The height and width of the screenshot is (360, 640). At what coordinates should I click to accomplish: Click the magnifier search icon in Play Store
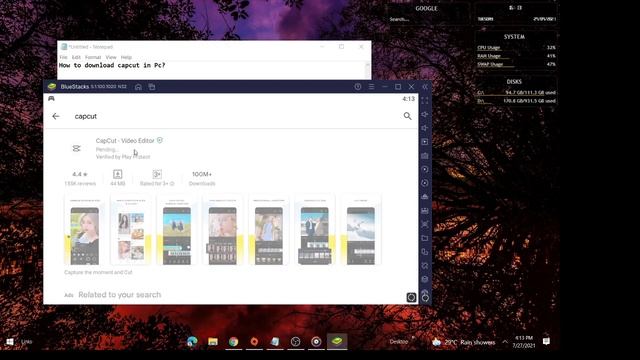(x=407, y=116)
